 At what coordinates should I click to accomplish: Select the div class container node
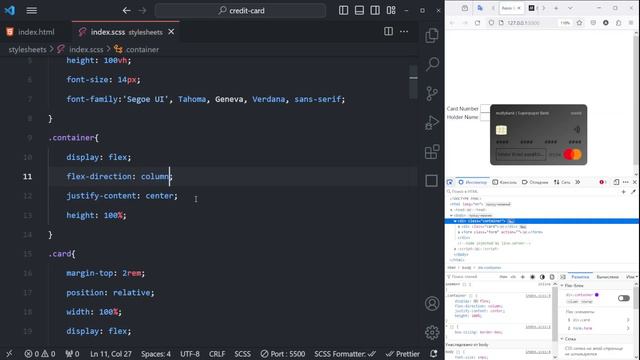tap(542, 221)
